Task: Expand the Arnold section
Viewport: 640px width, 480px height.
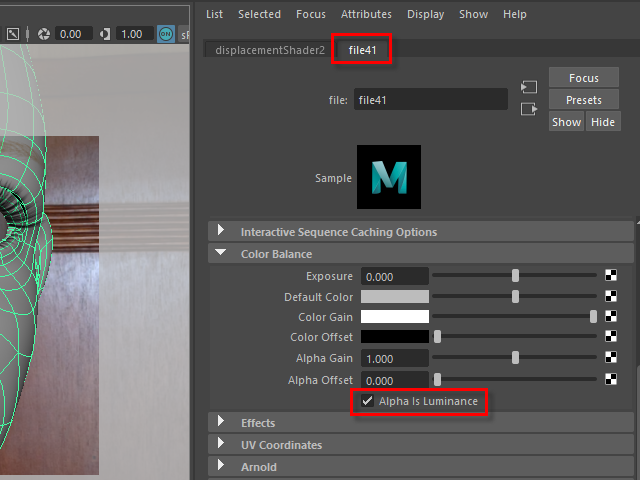Action: coord(221,467)
